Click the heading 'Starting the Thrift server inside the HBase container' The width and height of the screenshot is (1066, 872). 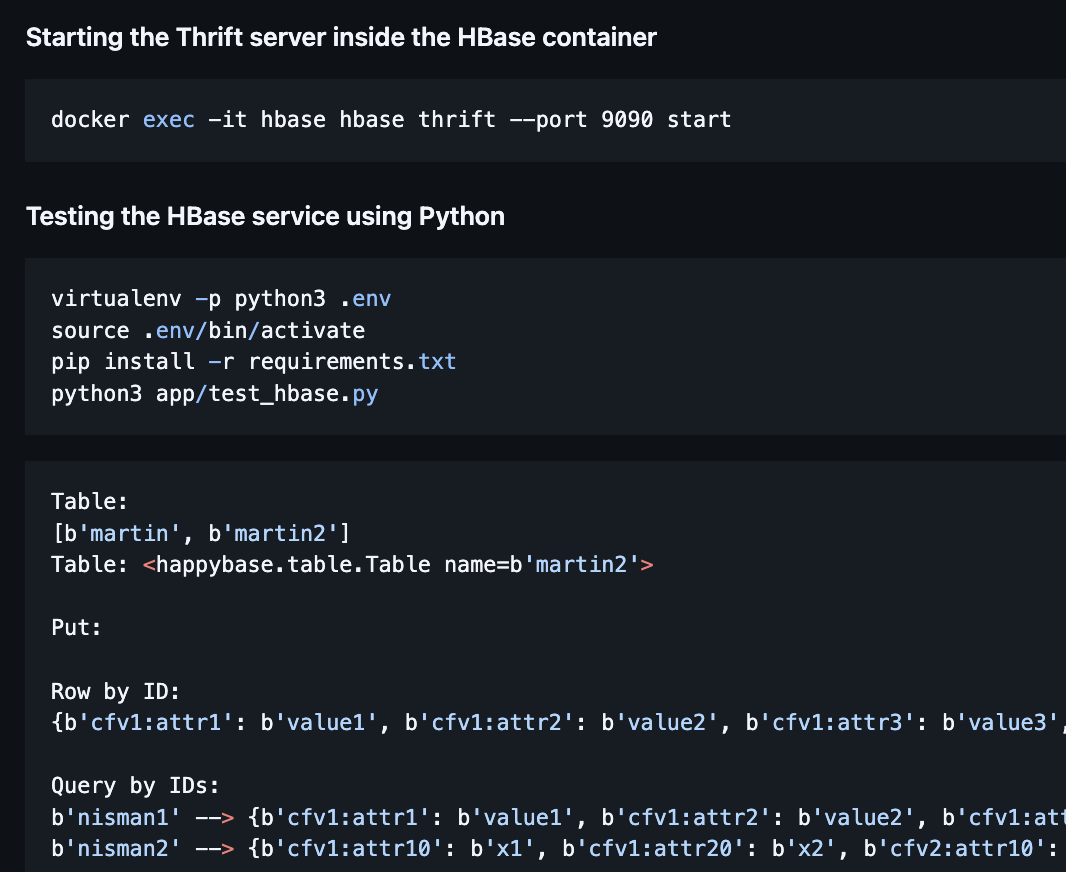(x=341, y=37)
